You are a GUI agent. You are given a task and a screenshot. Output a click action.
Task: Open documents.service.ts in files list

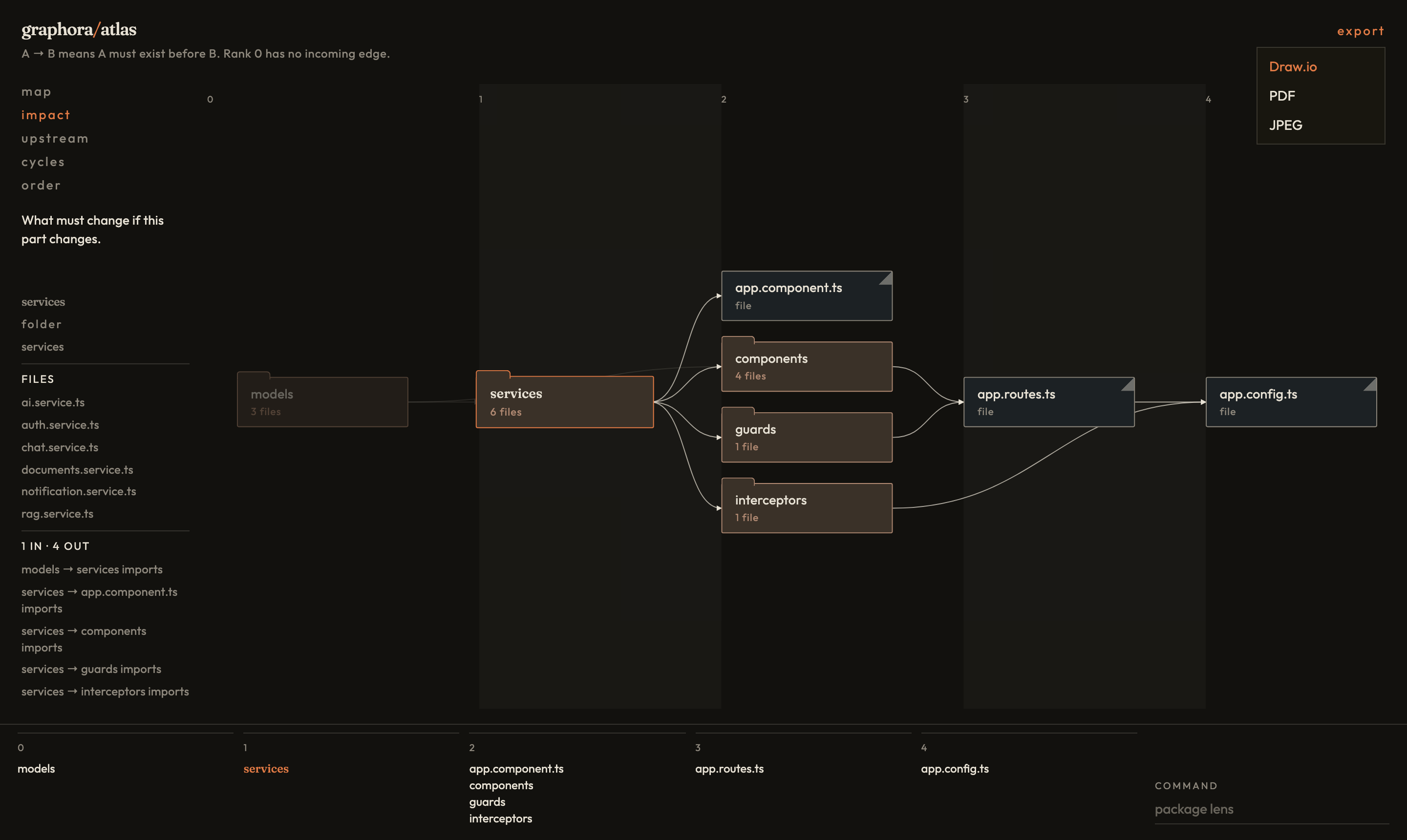click(78, 470)
